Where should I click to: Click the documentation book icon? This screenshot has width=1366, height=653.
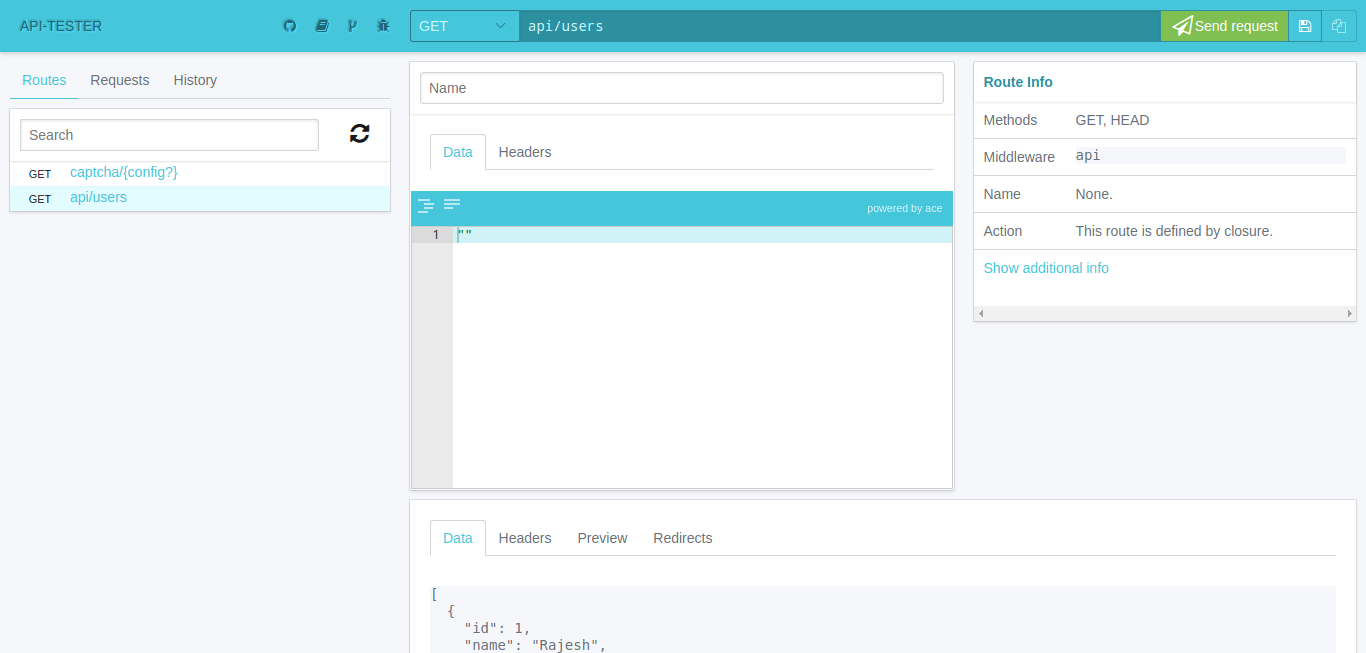point(321,26)
